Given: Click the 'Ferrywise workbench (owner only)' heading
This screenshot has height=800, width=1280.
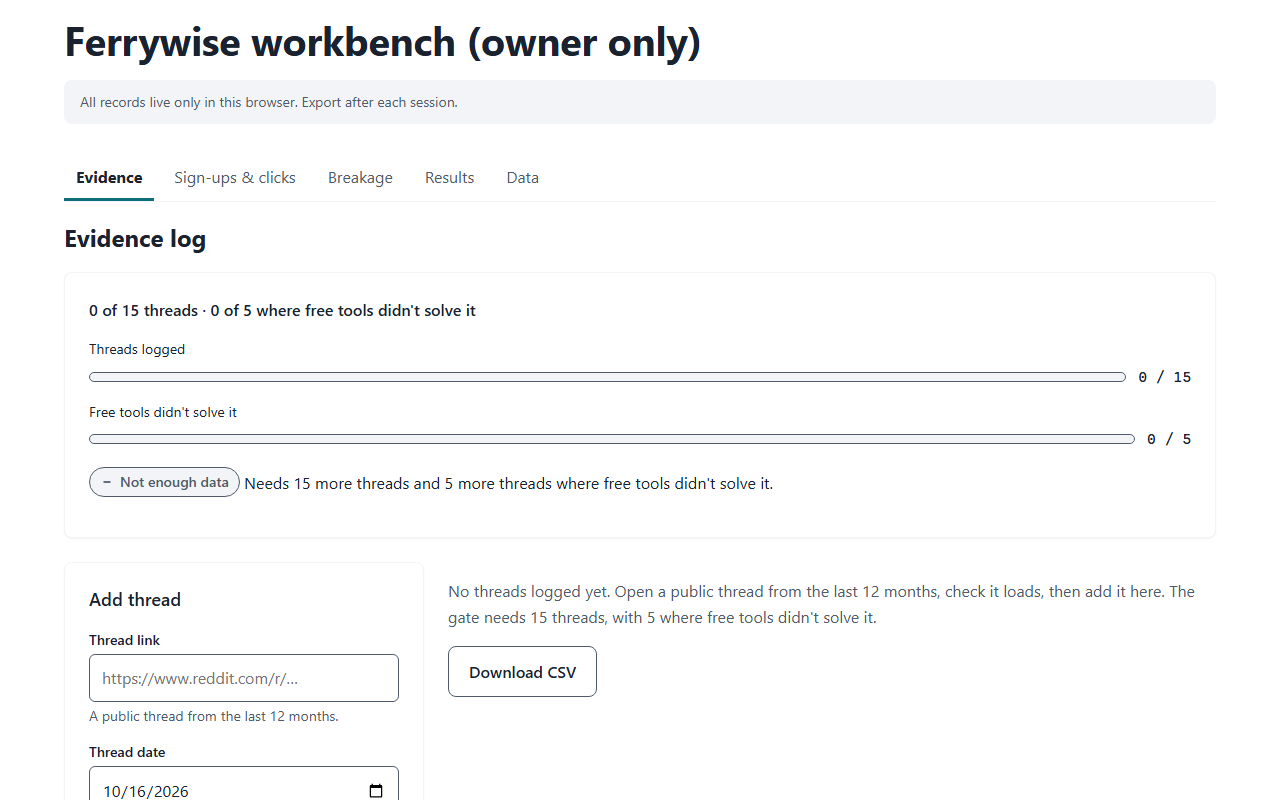Looking at the screenshot, I should pyautogui.click(x=383, y=43).
